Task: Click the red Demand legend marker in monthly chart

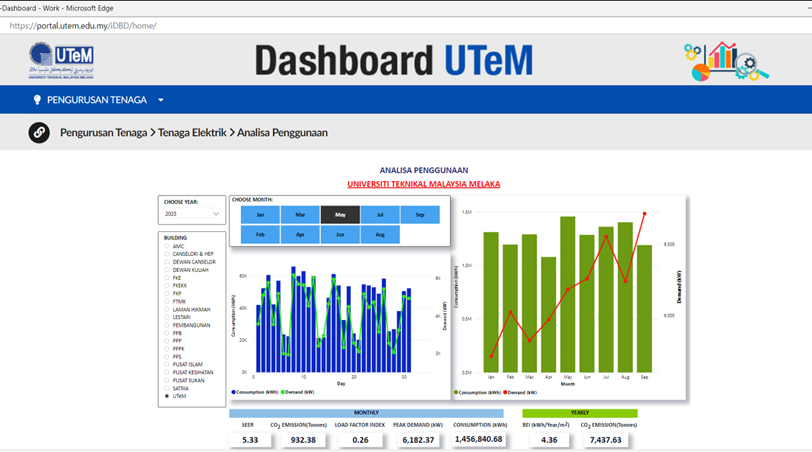Action: point(504,393)
